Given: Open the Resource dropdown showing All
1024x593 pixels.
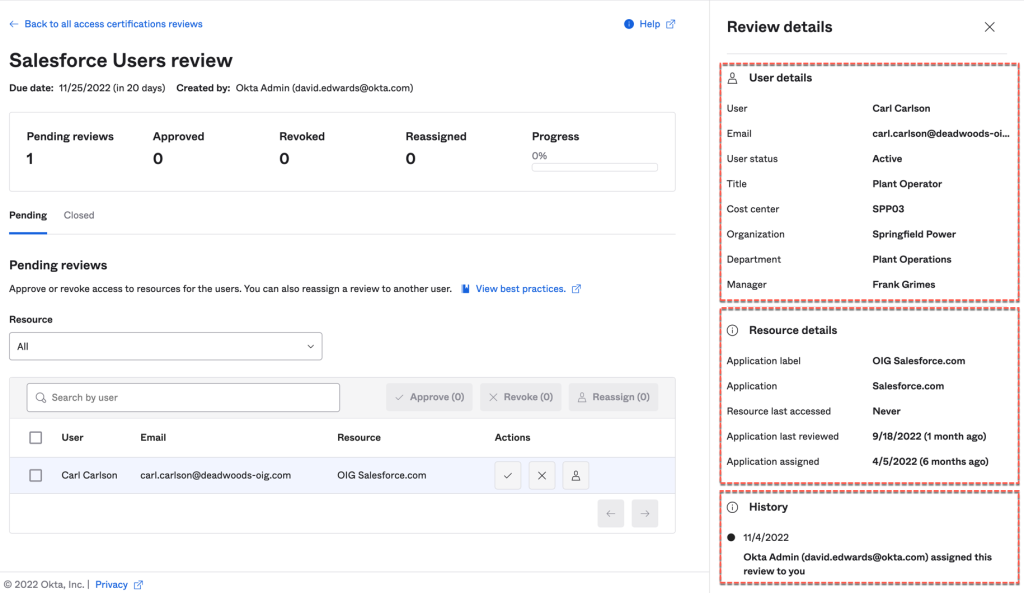Looking at the screenshot, I should click(165, 346).
